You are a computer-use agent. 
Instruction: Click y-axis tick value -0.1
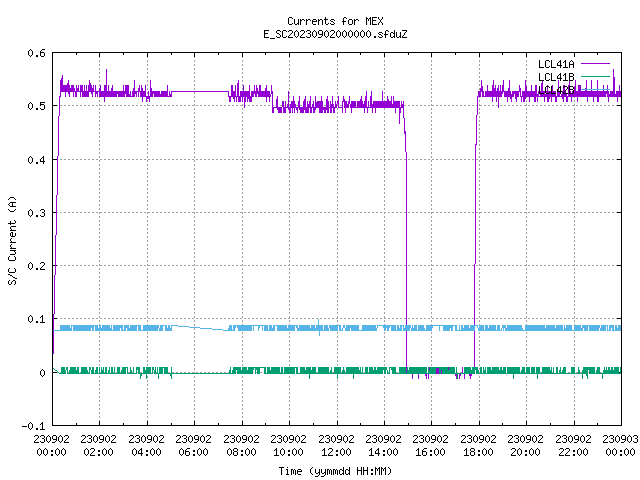33,426
